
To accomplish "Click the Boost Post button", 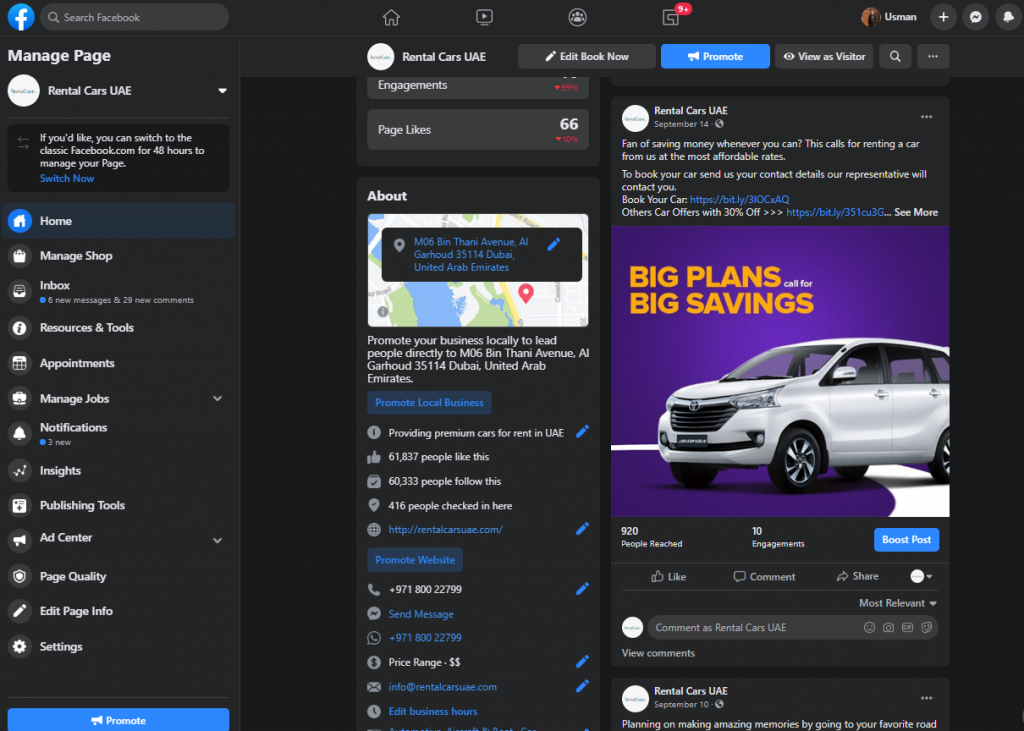I will pos(906,540).
